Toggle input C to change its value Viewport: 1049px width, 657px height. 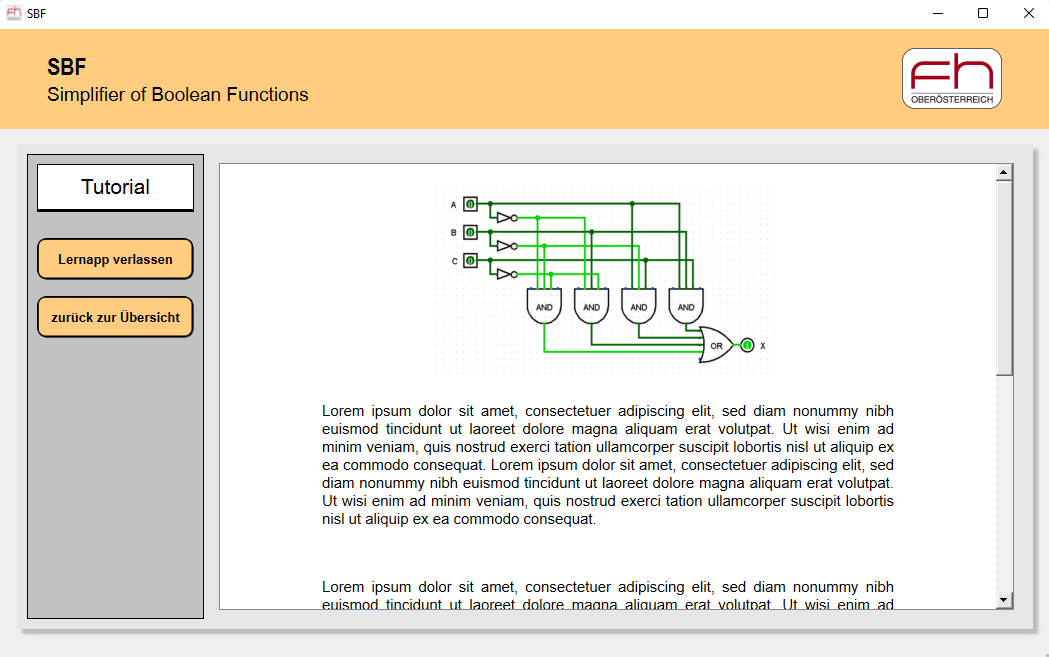(469, 261)
